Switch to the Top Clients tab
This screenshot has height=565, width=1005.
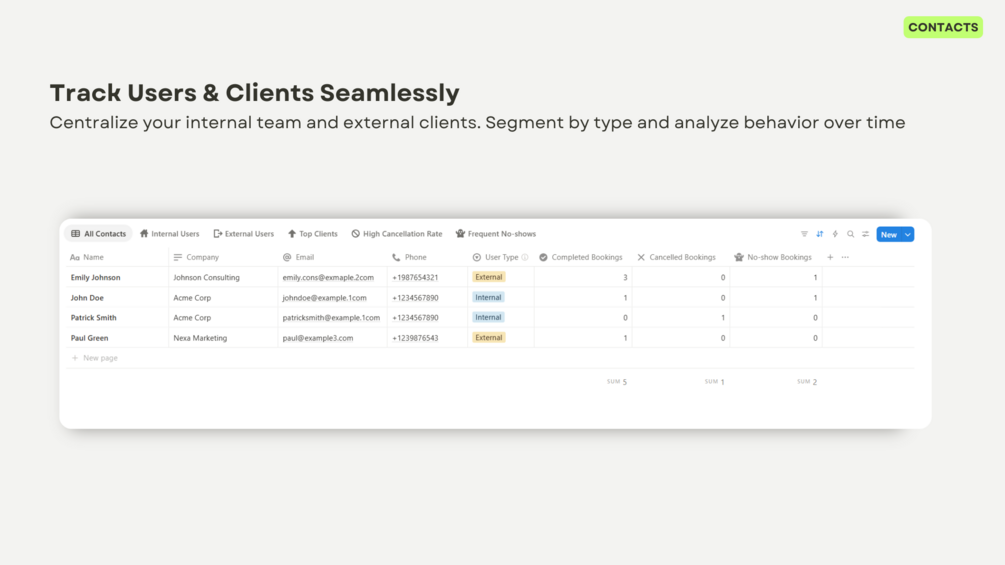point(313,234)
